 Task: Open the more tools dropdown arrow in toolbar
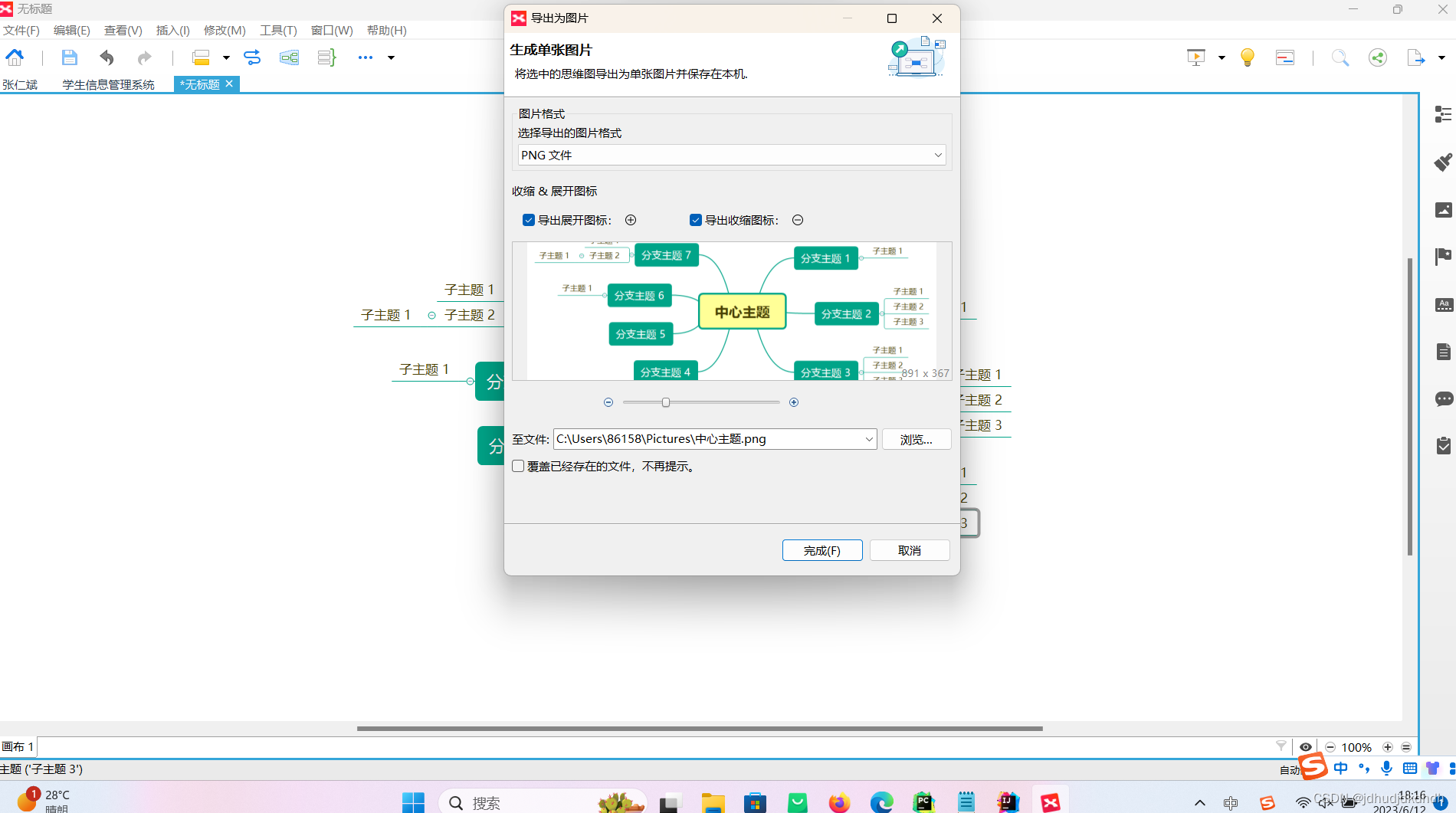391,57
